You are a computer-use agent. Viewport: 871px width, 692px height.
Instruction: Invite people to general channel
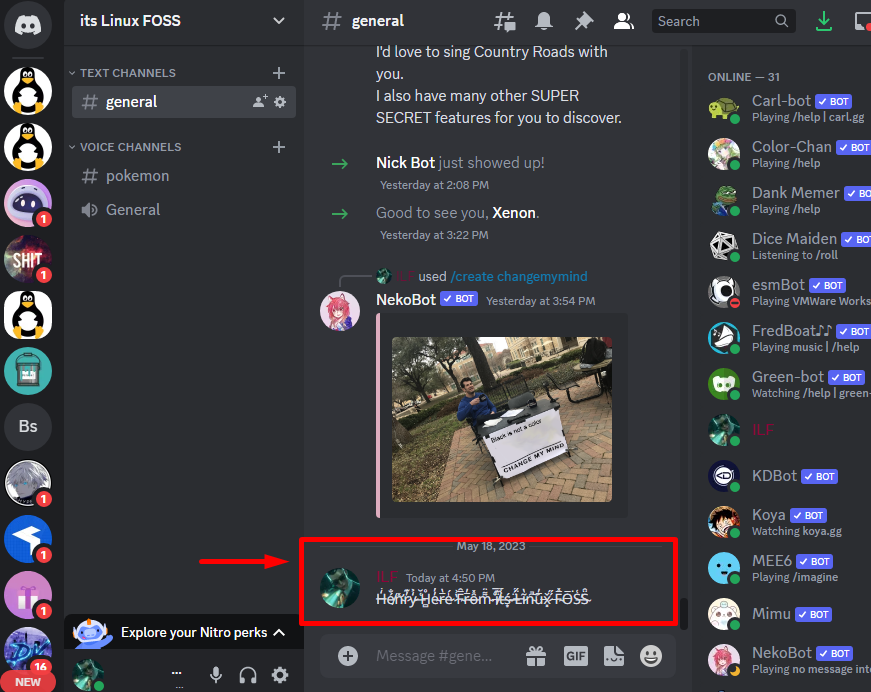click(x=260, y=102)
